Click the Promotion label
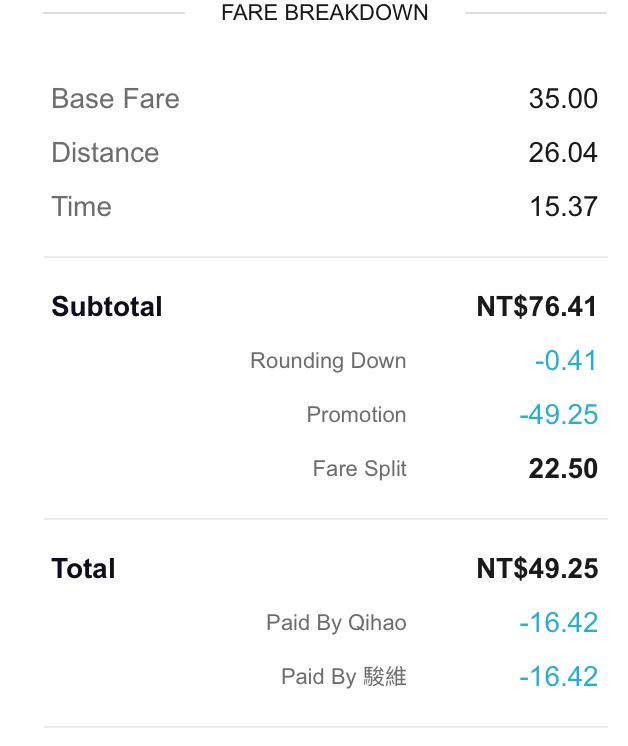 click(356, 414)
